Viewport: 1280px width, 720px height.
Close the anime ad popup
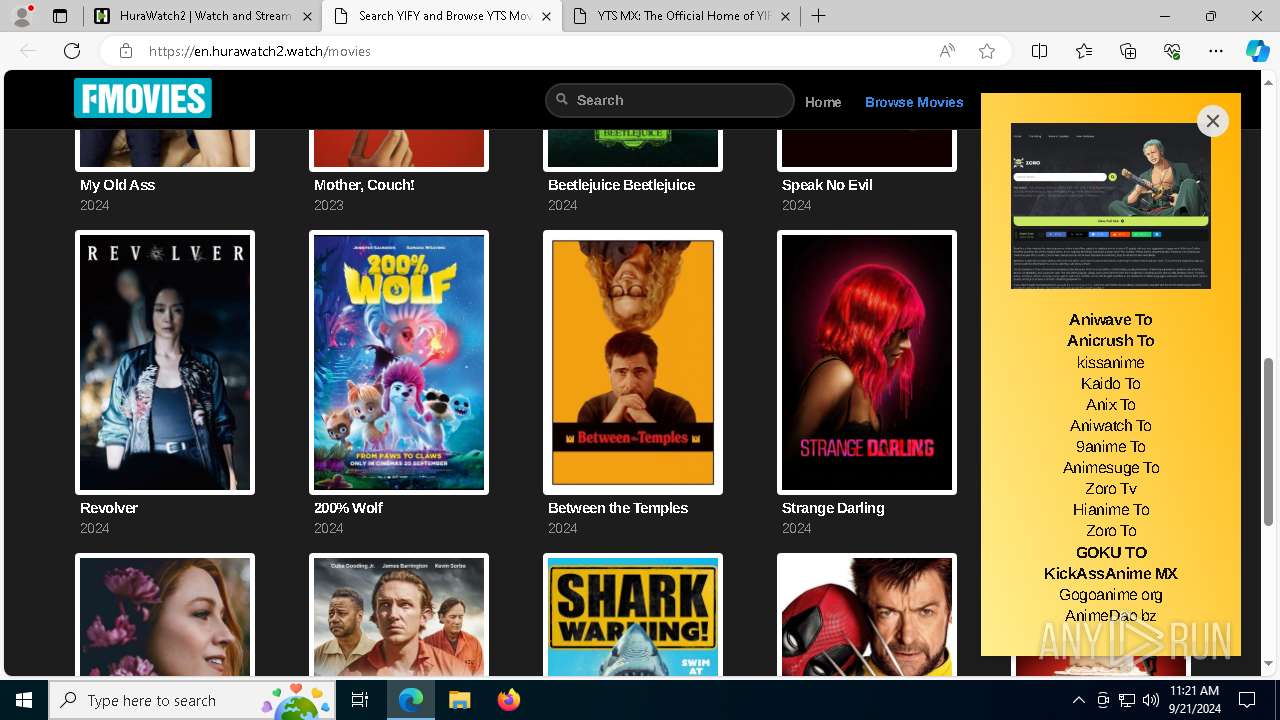(1212, 121)
